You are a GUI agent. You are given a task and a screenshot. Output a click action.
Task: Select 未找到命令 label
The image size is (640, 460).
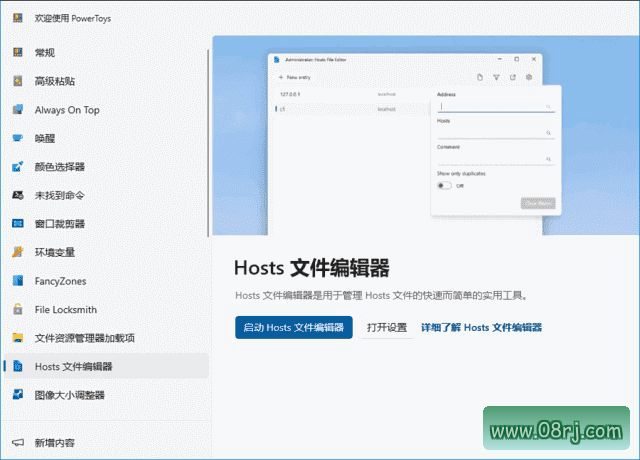(x=60, y=195)
